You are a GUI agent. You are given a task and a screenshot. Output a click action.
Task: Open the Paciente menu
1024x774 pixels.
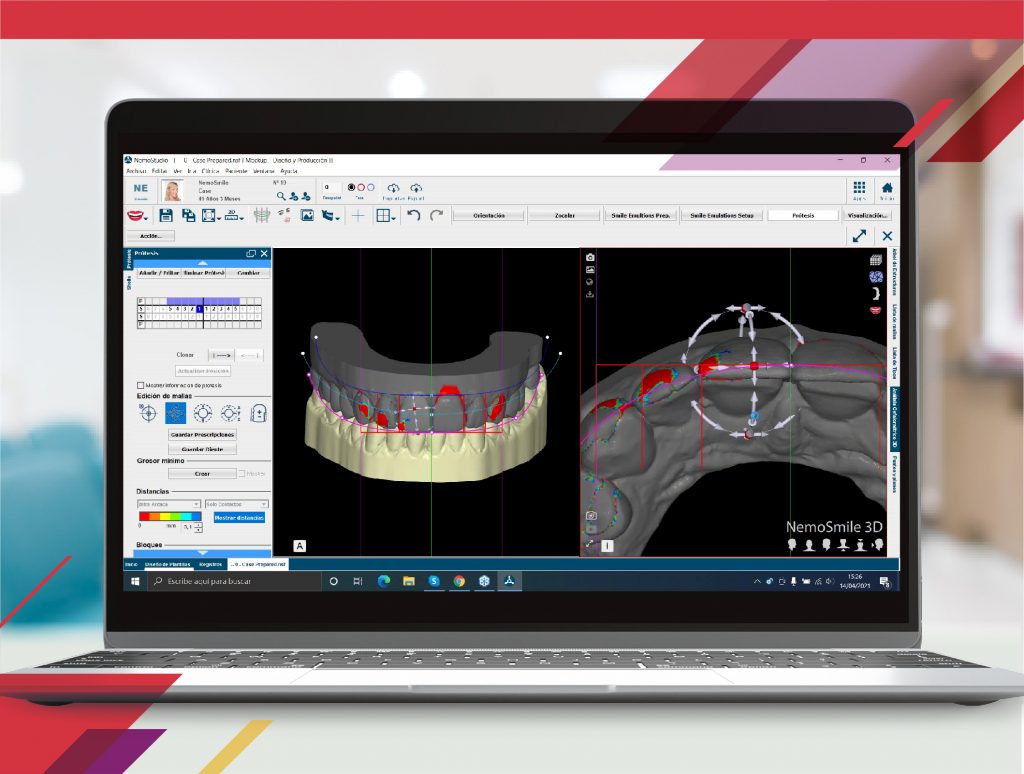[236, 171]
